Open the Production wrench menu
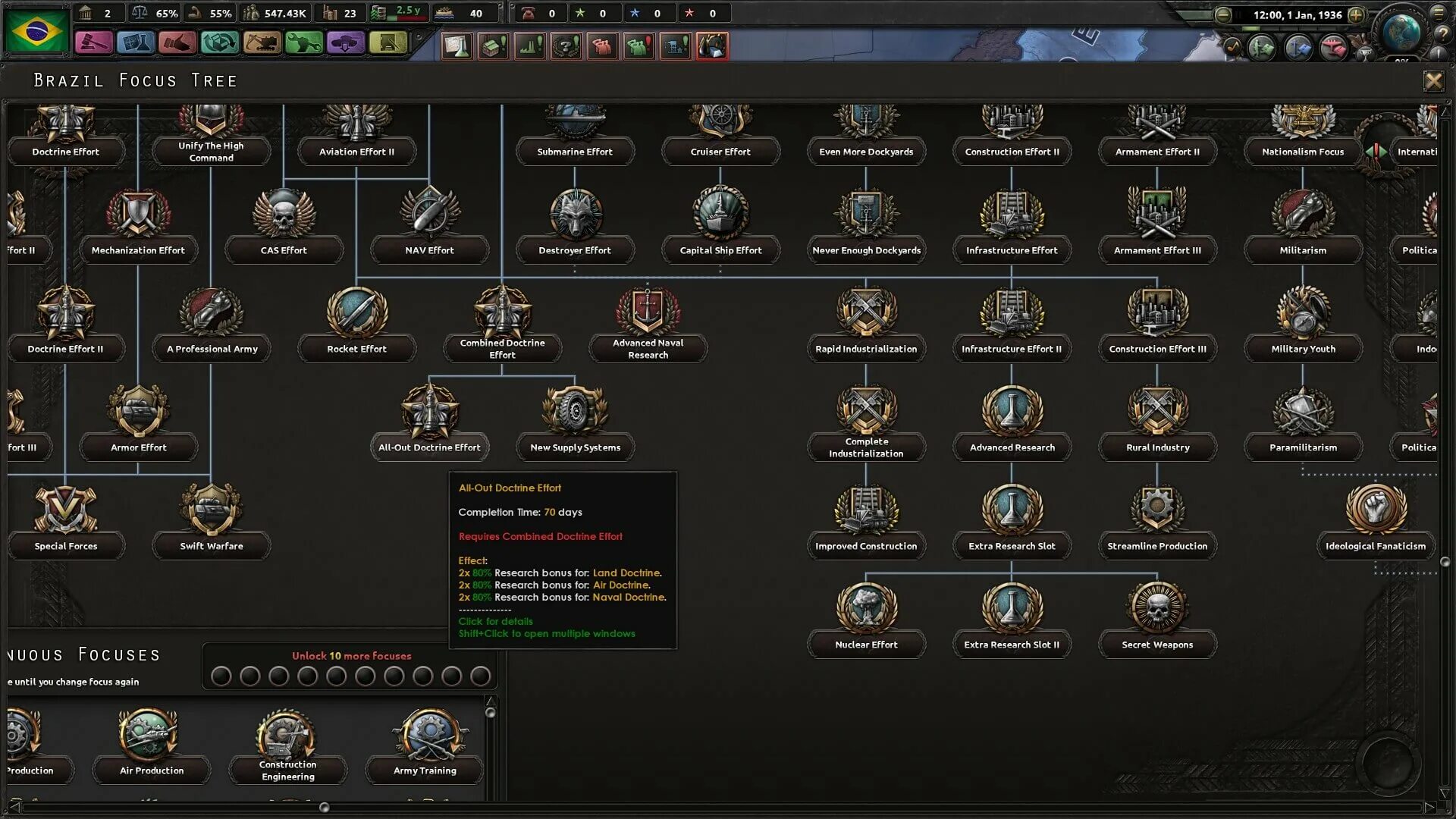This screenshot has height=819, width=1456. pos(303,43)
